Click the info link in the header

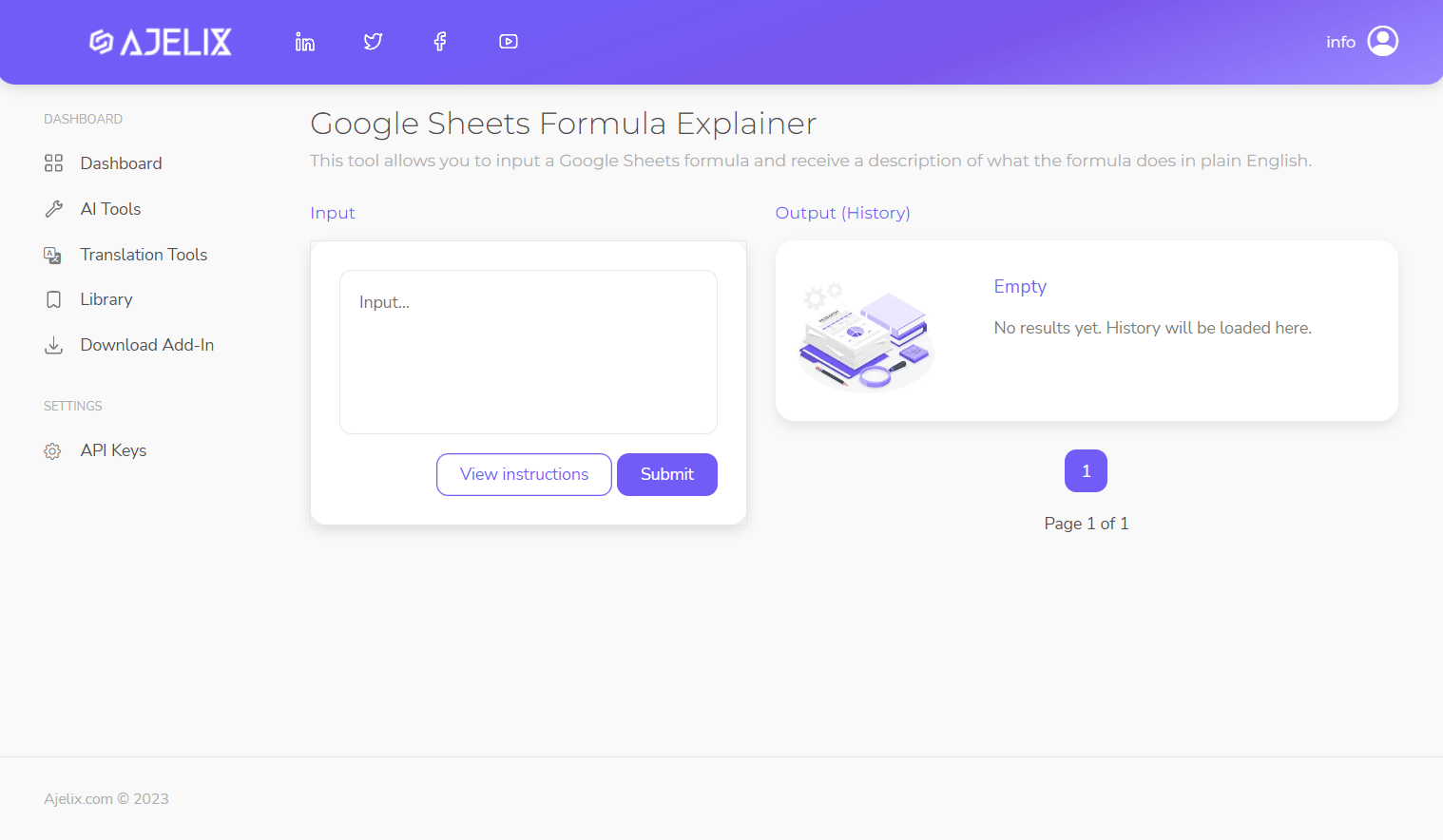(x=1340, y=42)
